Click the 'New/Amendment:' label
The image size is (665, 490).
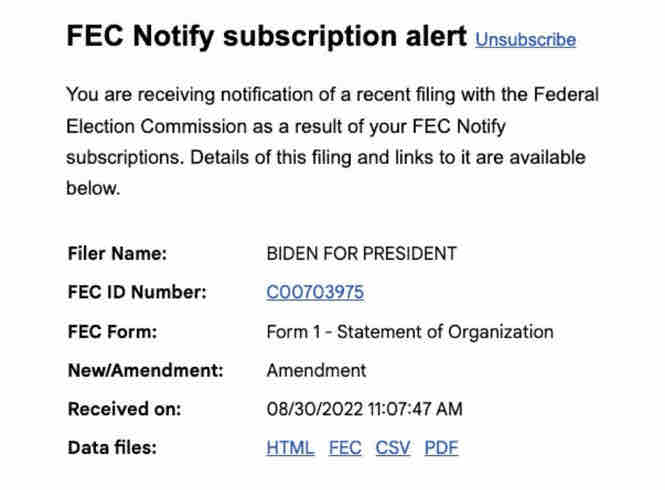145,371
